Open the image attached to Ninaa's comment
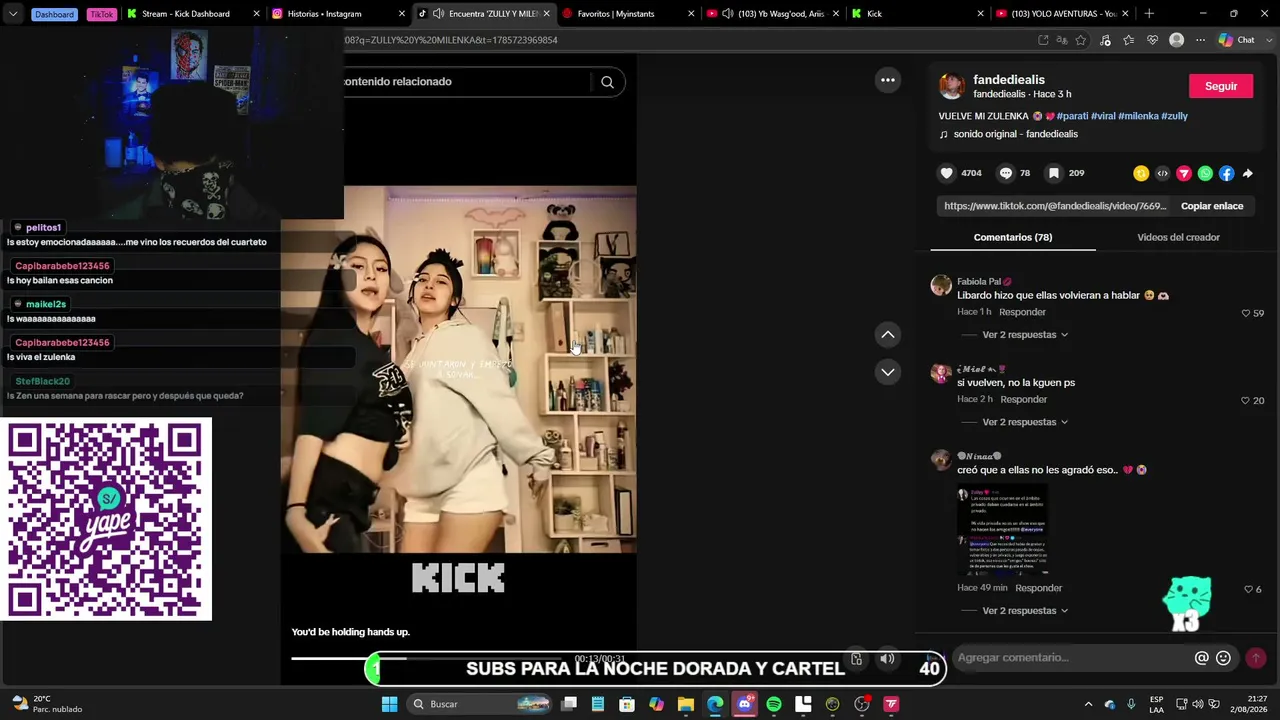1280x720 pixels. coord(1002,530)
